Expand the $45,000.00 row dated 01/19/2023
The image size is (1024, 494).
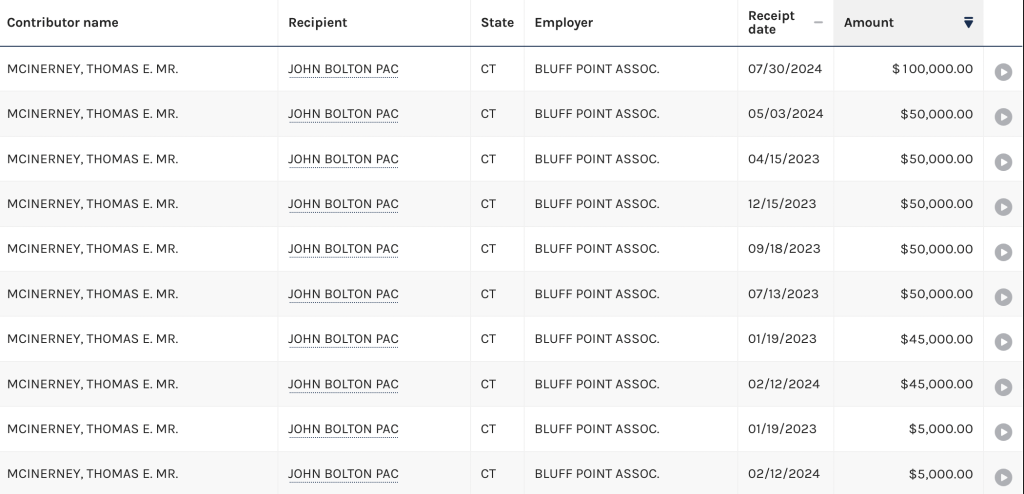point(1003,342)
